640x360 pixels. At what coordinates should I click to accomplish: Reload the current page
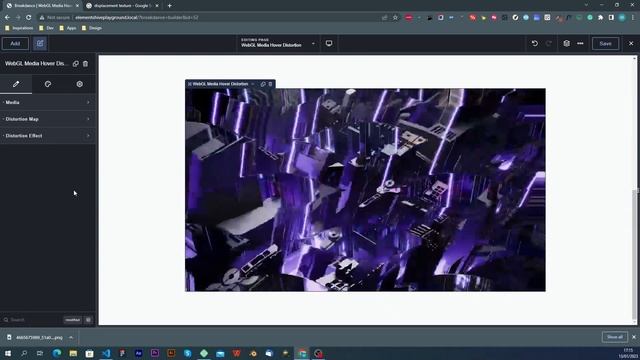(29, 18)
